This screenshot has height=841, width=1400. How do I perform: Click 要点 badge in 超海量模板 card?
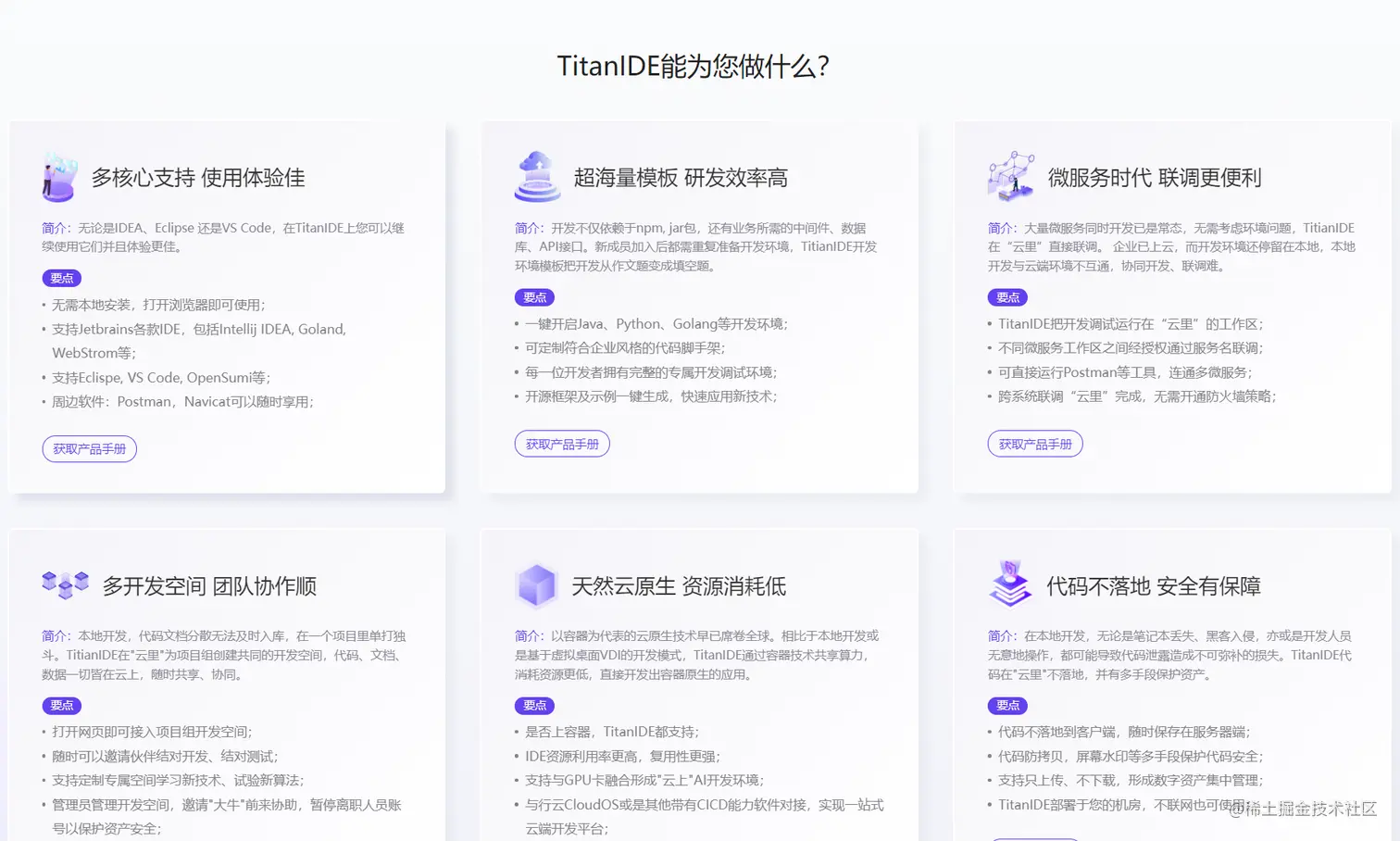coord(535,297)
